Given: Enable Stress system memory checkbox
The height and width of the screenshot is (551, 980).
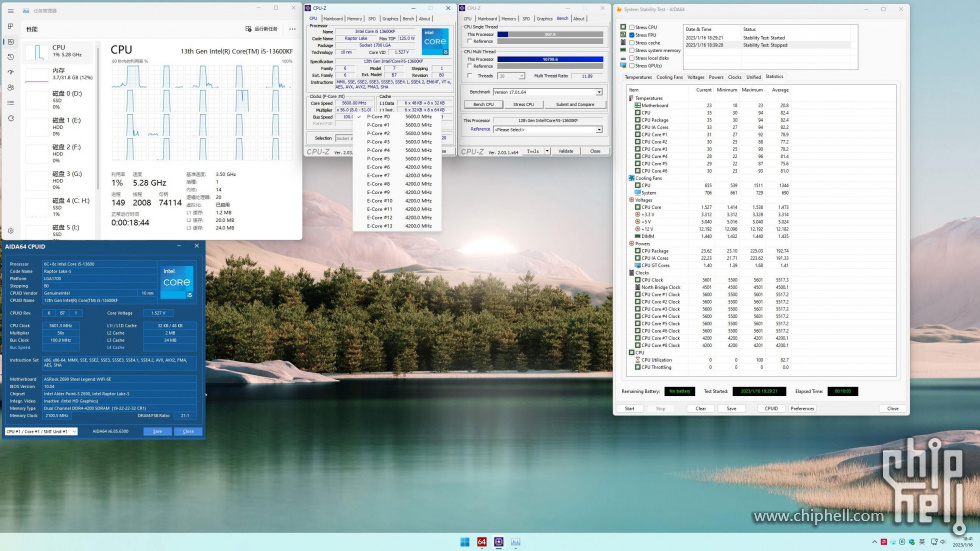Looking at the screenshot, I should pos(632,50).
